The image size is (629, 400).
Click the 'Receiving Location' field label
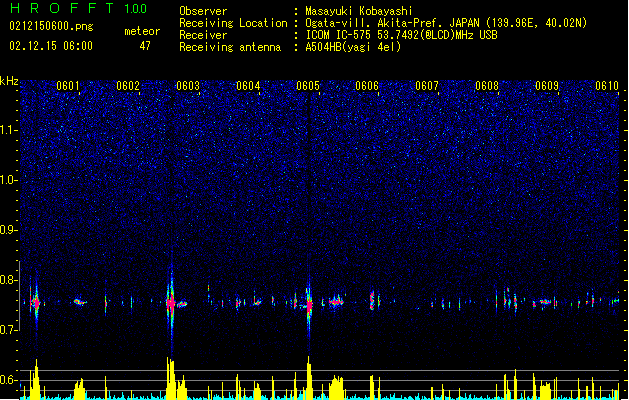tap(233, 23)
